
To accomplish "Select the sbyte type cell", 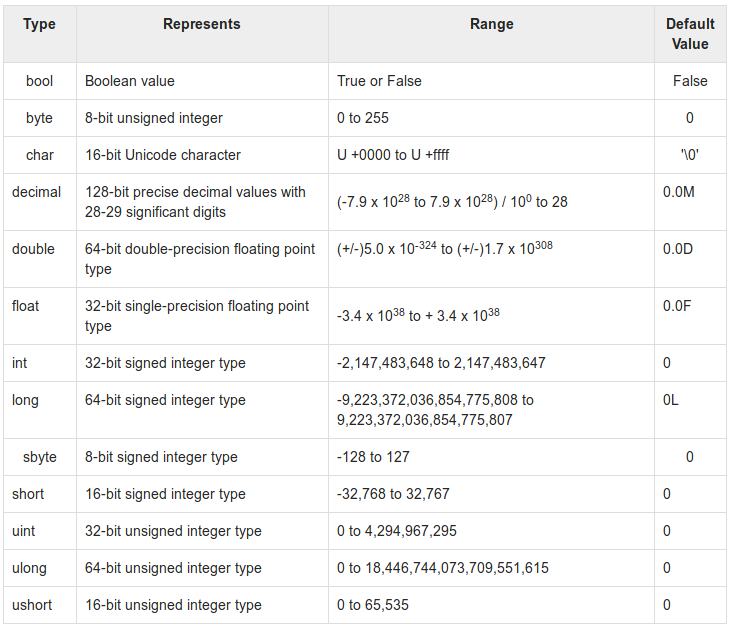I will 40,457.
